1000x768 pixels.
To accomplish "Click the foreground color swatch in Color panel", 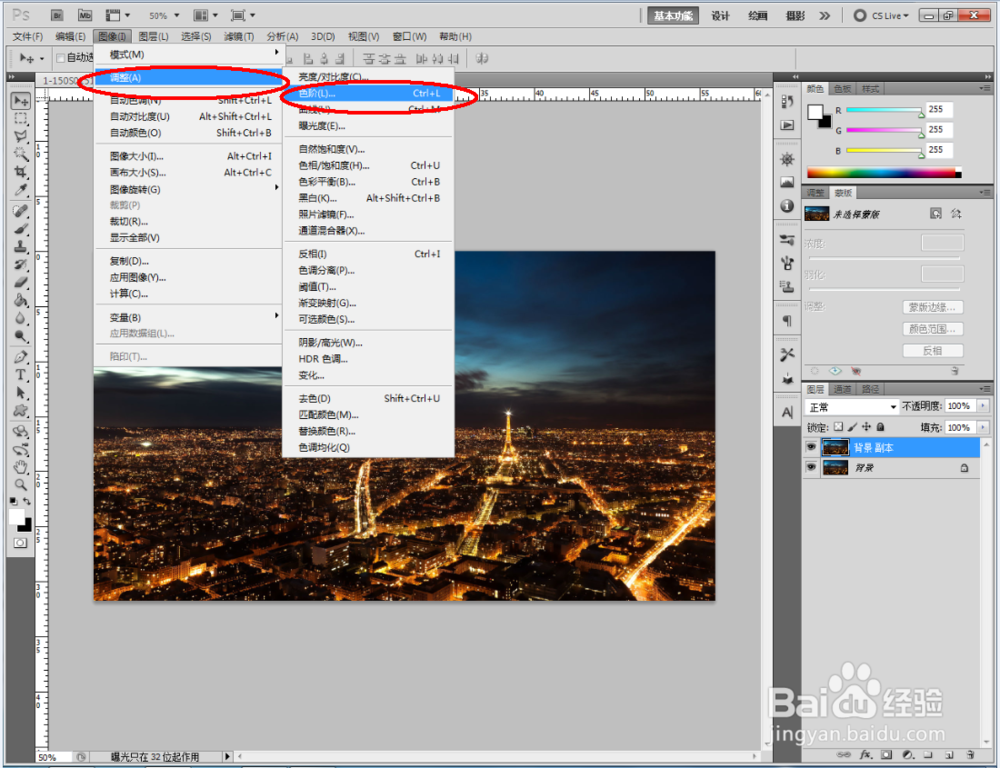I will pyautogui.click(x=814, y=112).
